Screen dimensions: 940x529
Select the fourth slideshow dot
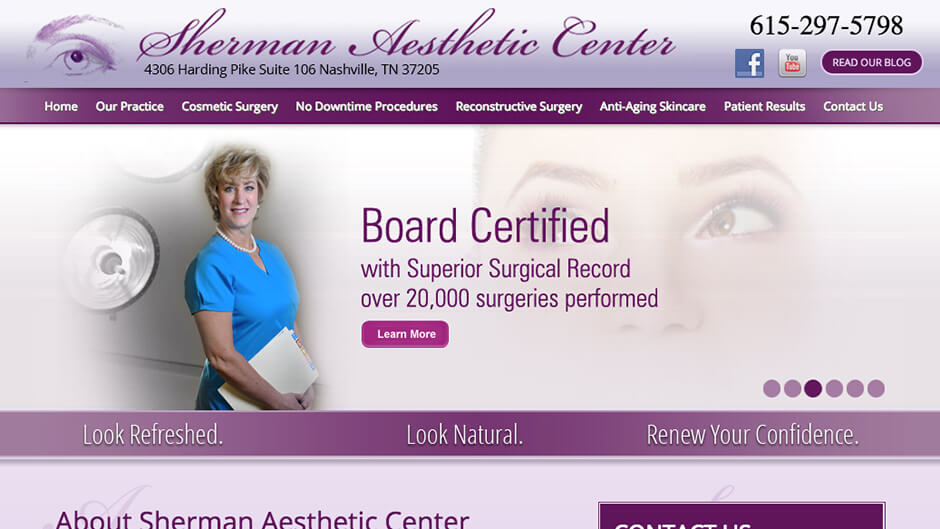click(x=834, y=389)
